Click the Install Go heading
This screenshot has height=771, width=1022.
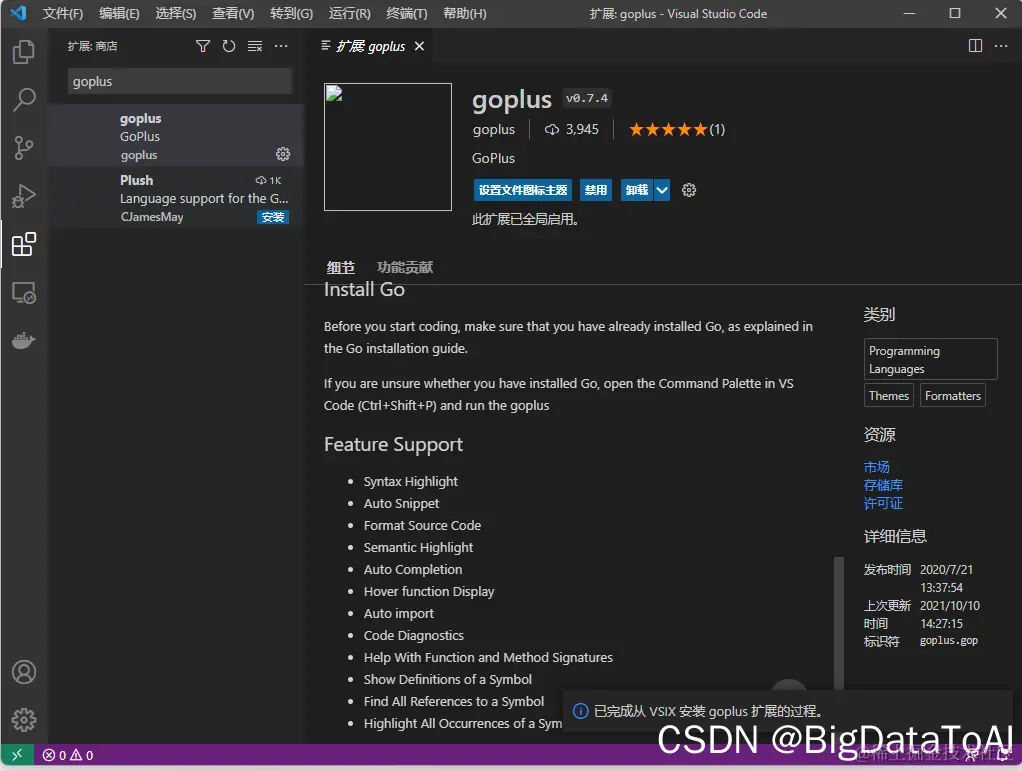coord(364,289)
